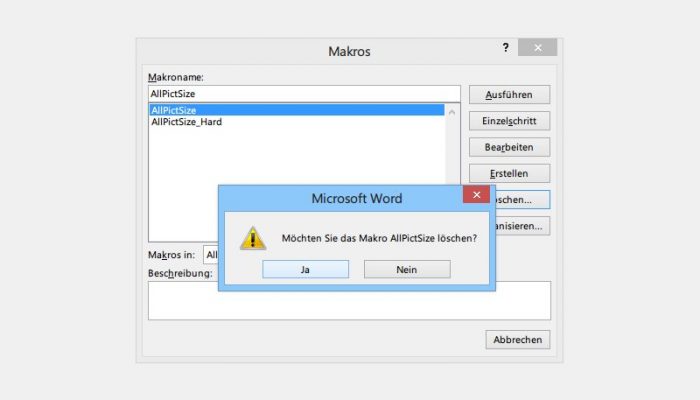
Task: Select AllPictSize in macro list
Action: 297,110
